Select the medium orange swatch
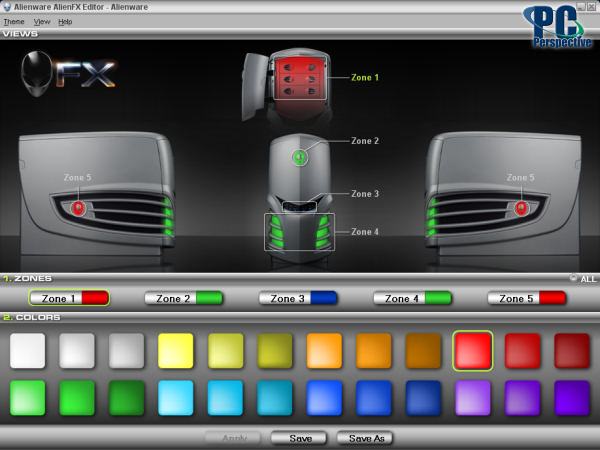Viewport: 600px width, 450px height. (x=373, y=351)
